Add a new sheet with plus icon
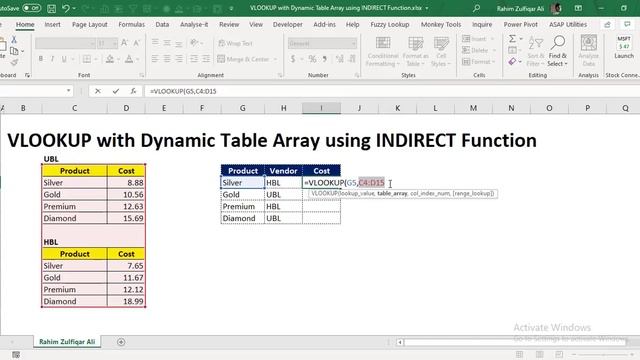The image size is (640, 360). coord(121,342)
